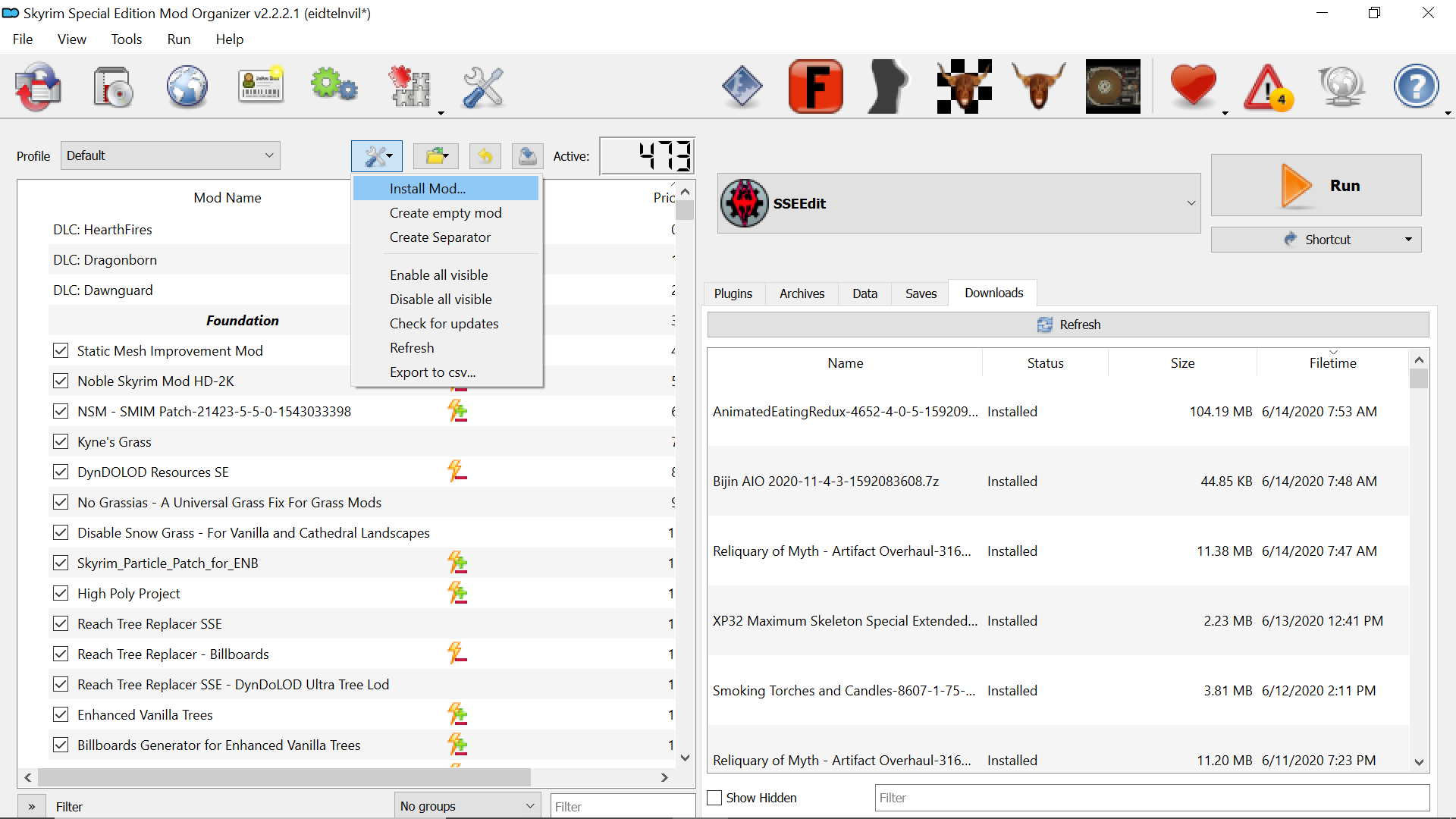Open the Archives tab

tap(802, 293)
